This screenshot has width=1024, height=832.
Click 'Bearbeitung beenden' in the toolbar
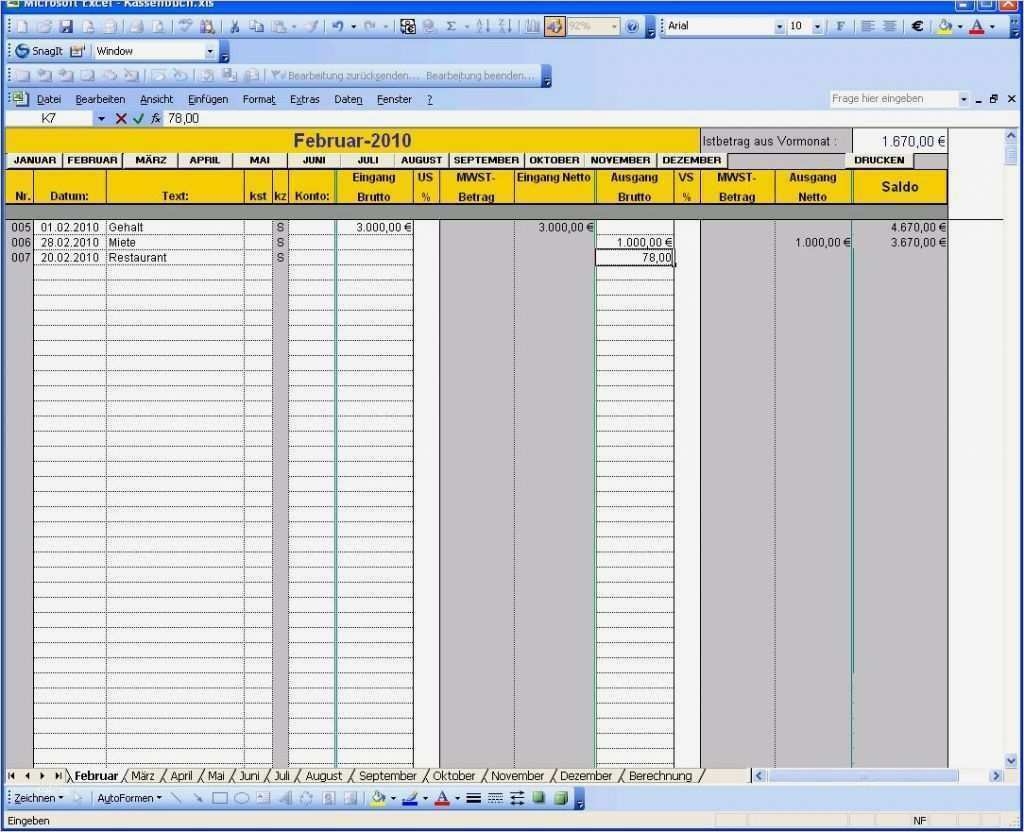pyautogui.click(x=480, y=75)
